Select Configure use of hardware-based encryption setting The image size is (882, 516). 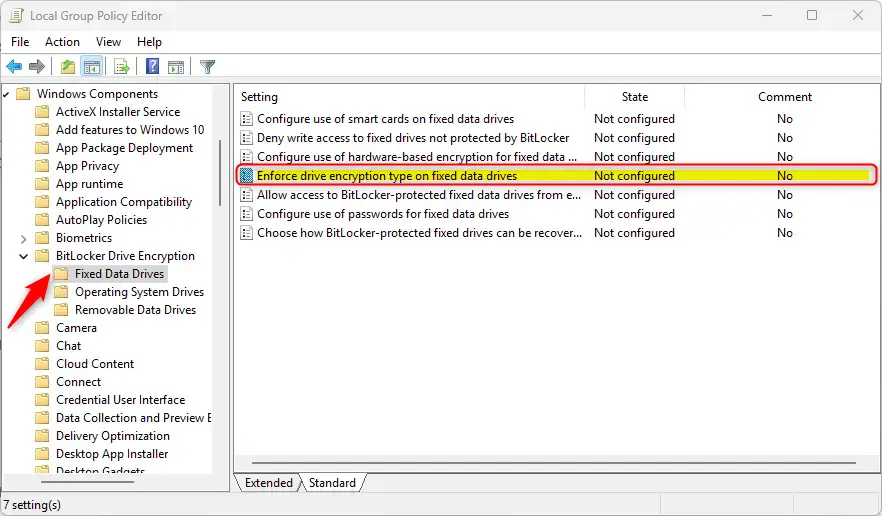pyautogui.click(x=417, y=156)
